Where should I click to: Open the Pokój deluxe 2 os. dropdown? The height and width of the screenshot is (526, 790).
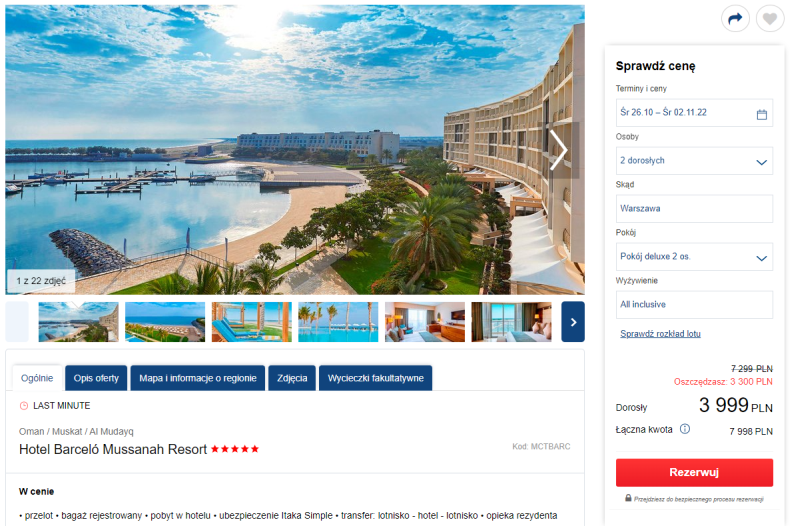coord(694,257)
